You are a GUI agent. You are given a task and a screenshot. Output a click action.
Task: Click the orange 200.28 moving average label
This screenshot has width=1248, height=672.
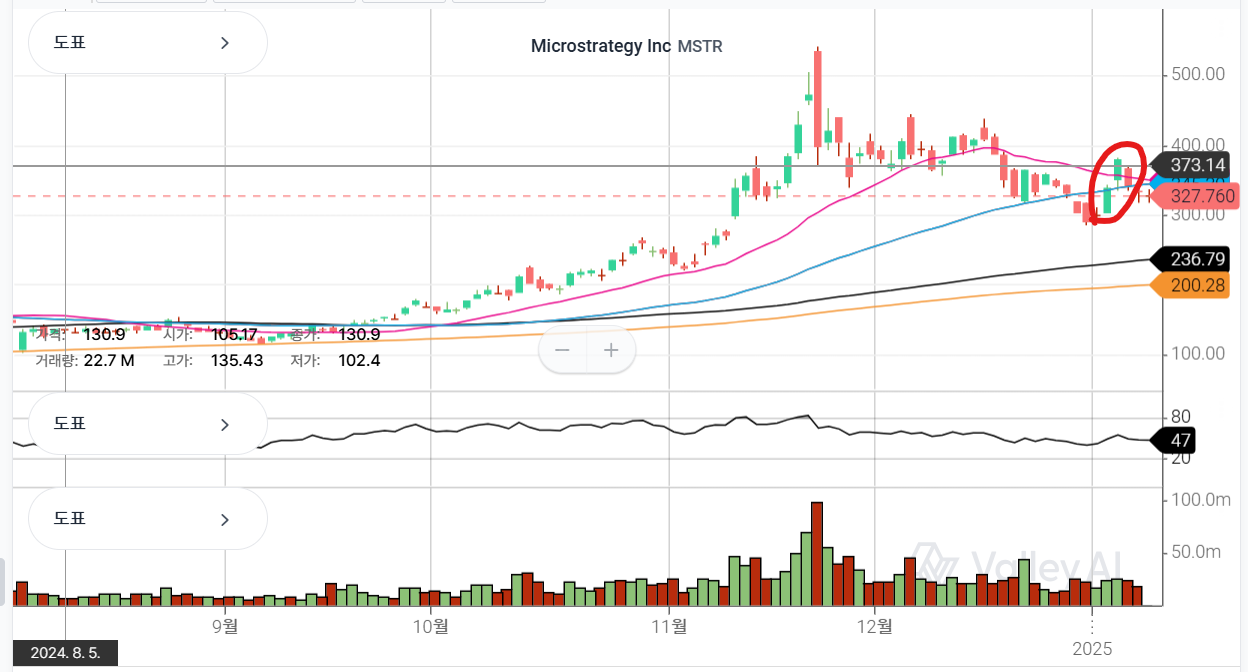pyautogui.click(x=1197, y=286)
